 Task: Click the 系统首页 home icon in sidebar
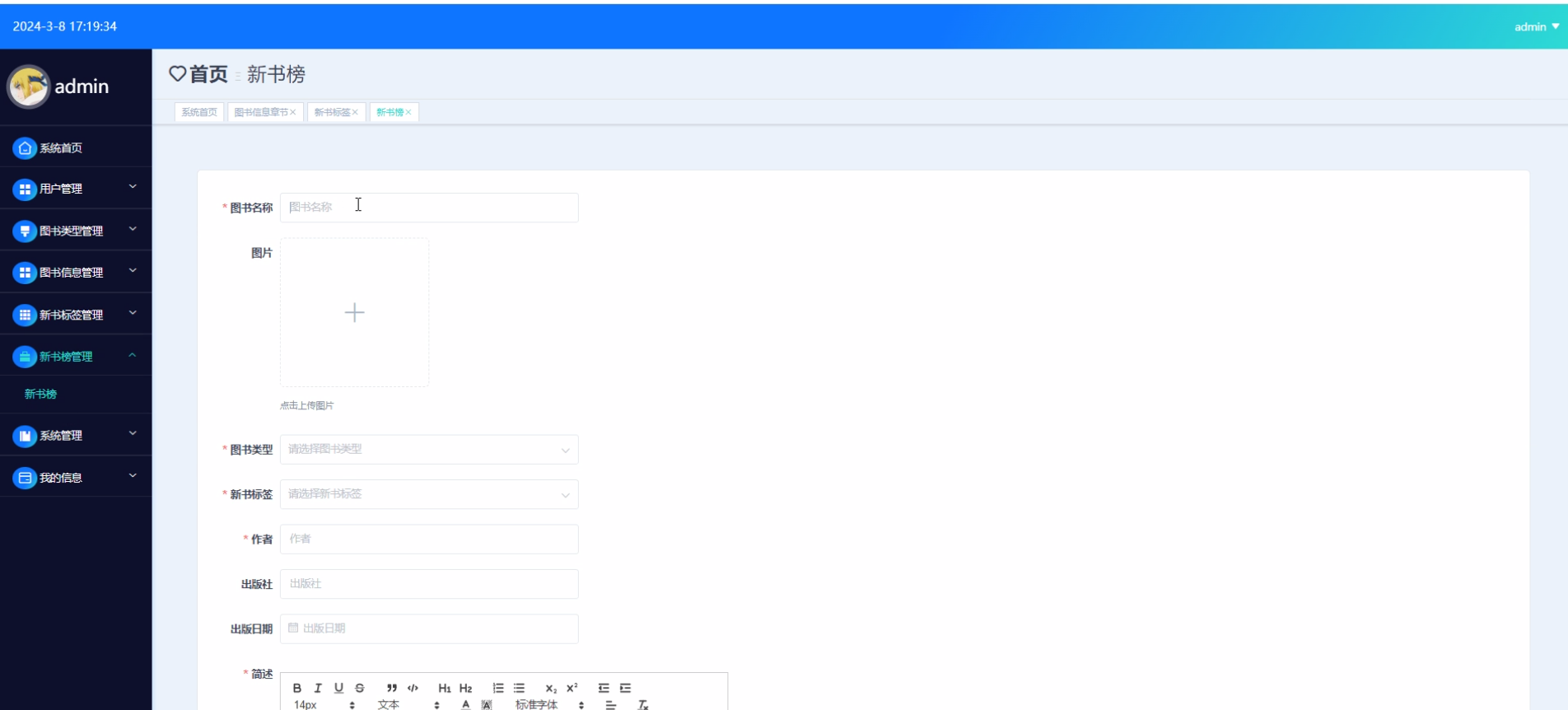click(25, 148)
